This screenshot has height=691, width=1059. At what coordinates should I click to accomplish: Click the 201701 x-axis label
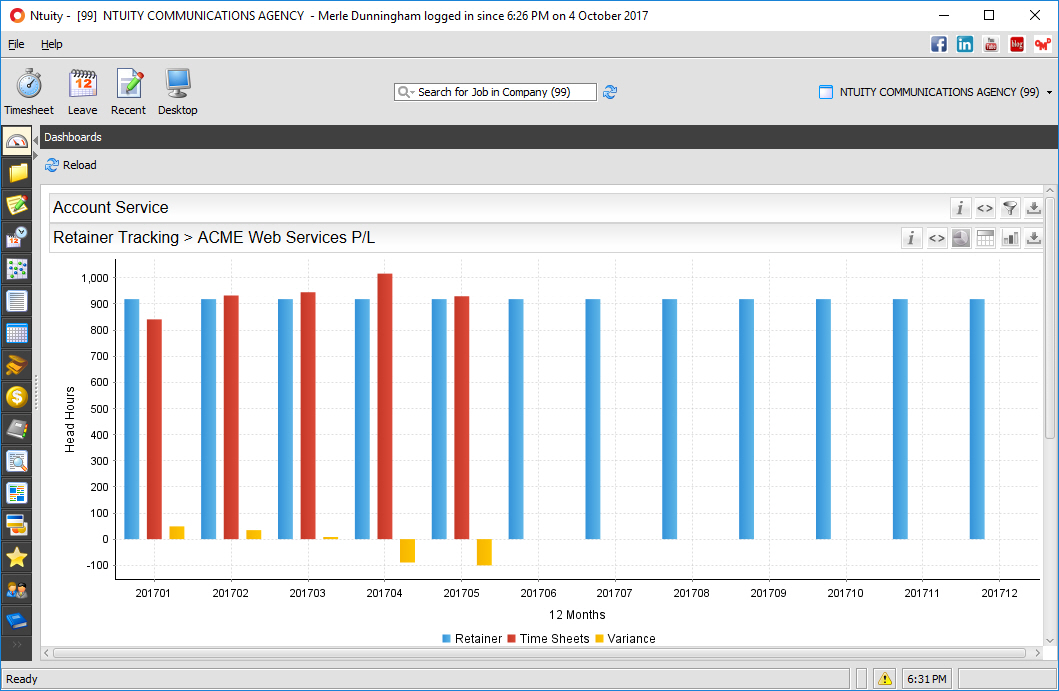tap(153, 593)
